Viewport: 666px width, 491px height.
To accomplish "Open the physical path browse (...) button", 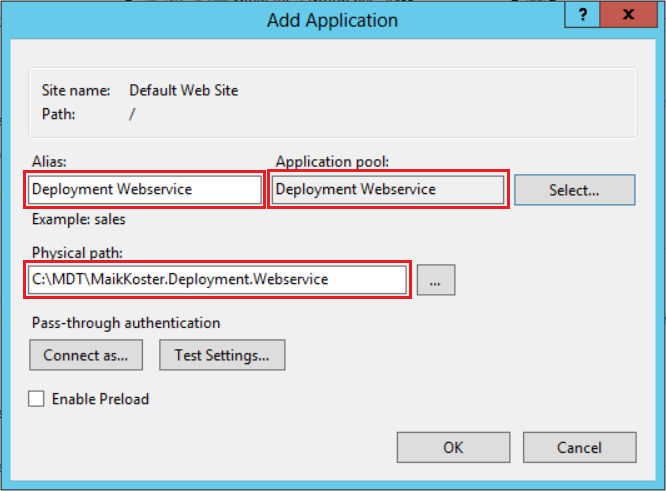I will (436, 281).
